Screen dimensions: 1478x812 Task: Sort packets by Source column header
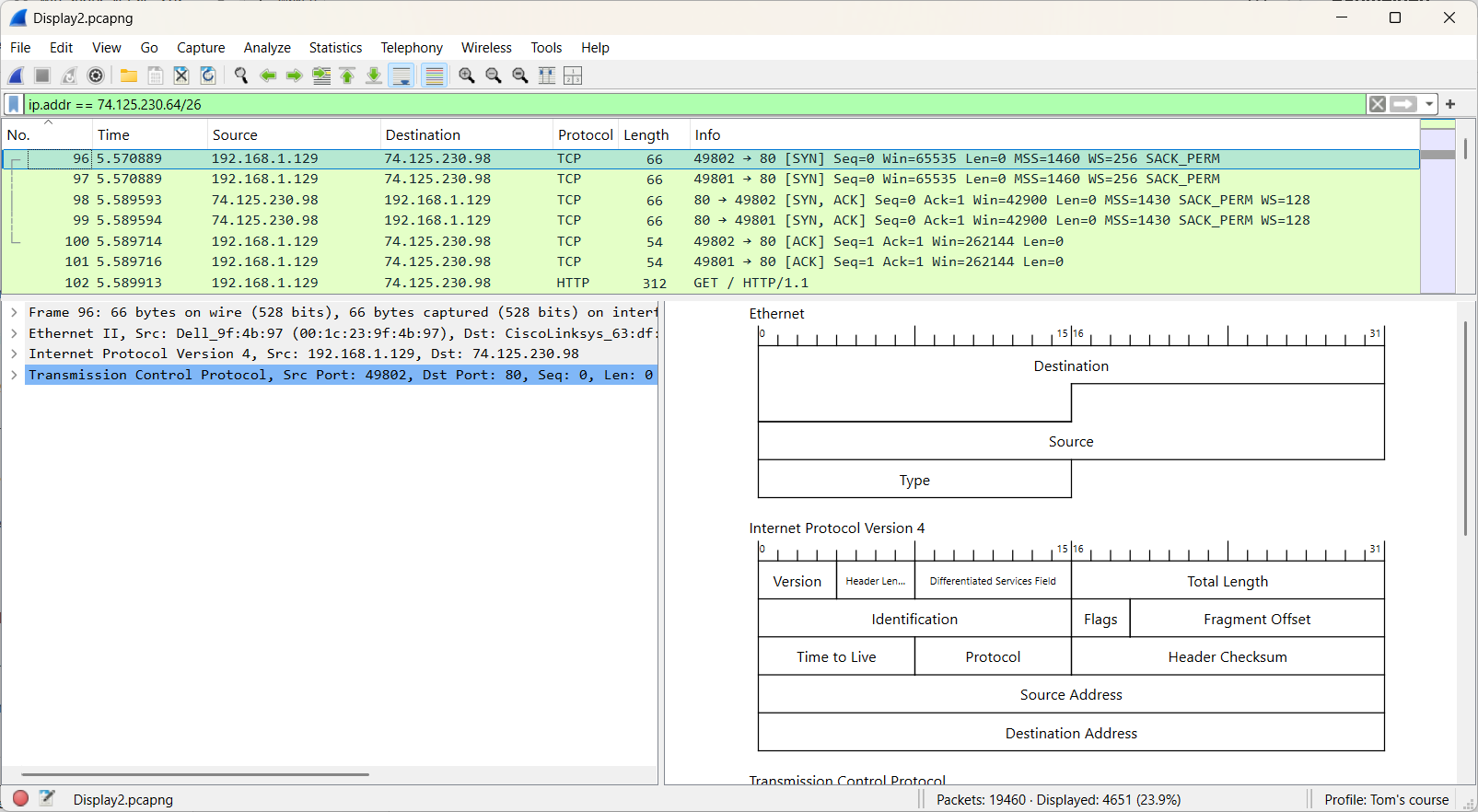click(294, 135)
